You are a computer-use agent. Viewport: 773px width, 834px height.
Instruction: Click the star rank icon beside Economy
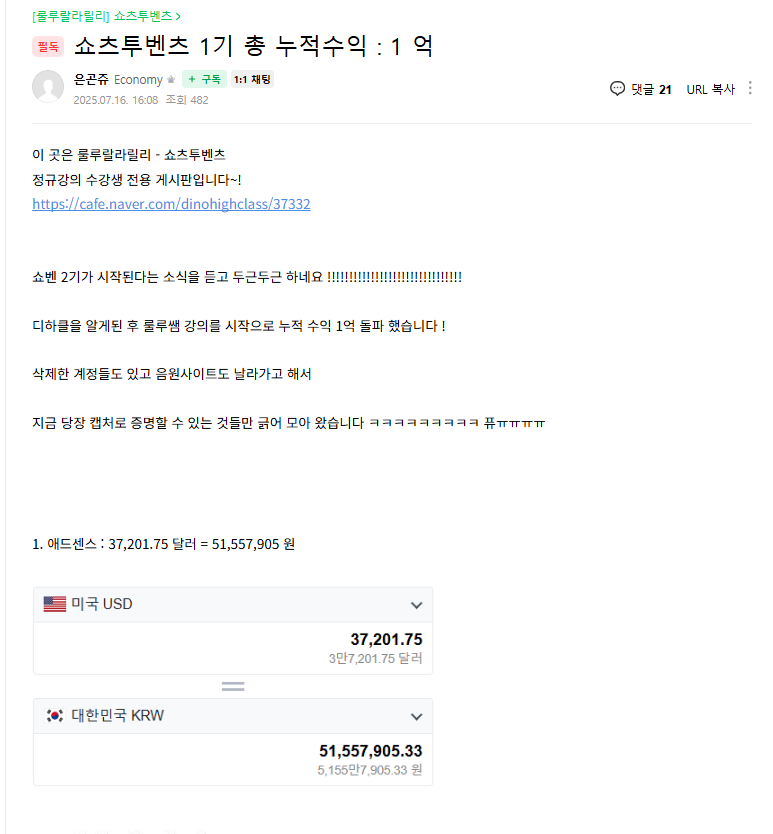[x=171, y=80]
